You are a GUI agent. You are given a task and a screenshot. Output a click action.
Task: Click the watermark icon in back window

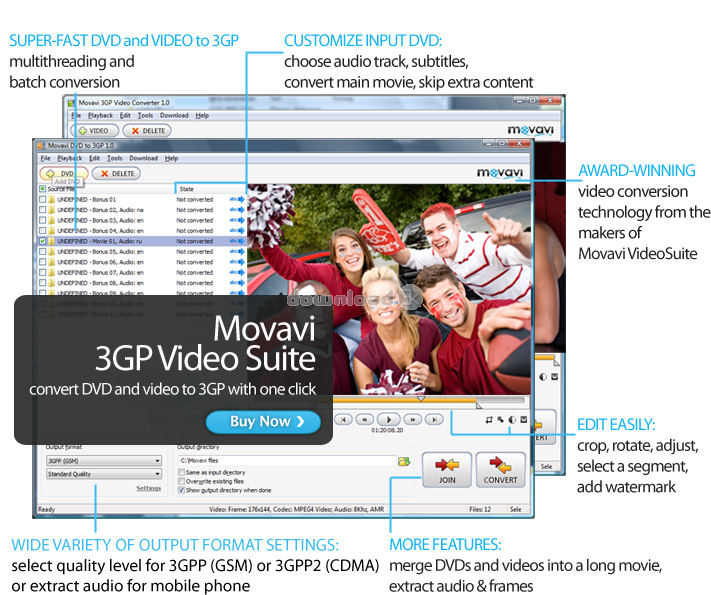click(x=555, y=377)
